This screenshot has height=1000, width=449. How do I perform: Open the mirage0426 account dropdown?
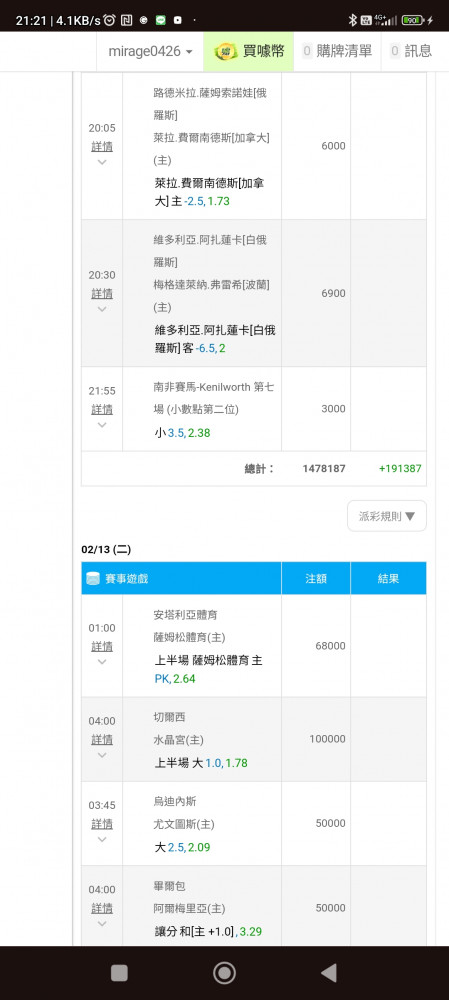pos(151,52)
